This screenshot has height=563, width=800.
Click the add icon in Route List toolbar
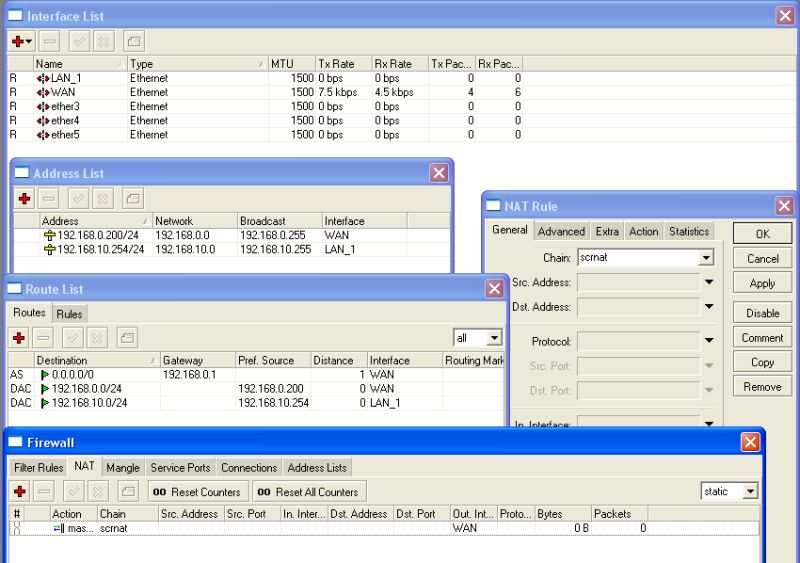(19, 338)
